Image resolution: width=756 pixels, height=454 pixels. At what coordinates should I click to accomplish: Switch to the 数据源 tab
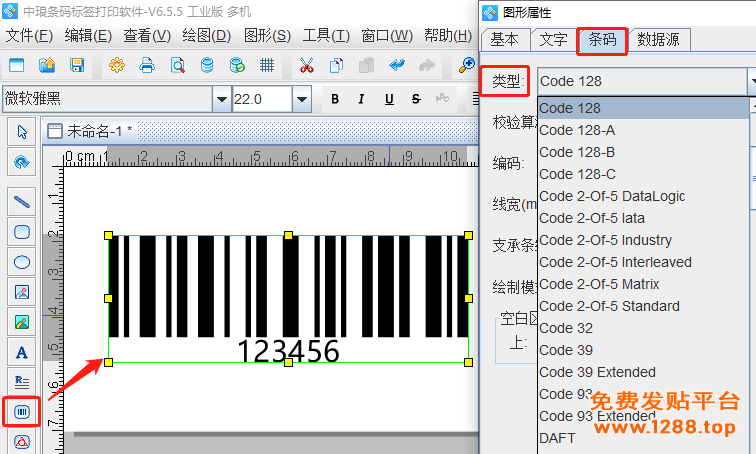tap(659, 40)
